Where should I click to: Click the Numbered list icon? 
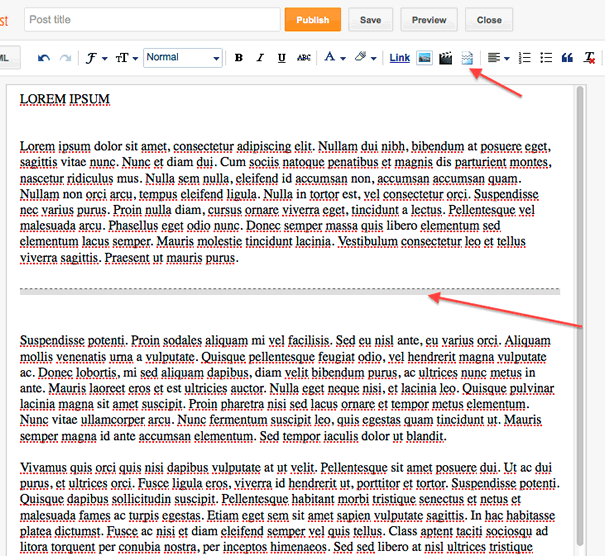[x=524, y=58]
